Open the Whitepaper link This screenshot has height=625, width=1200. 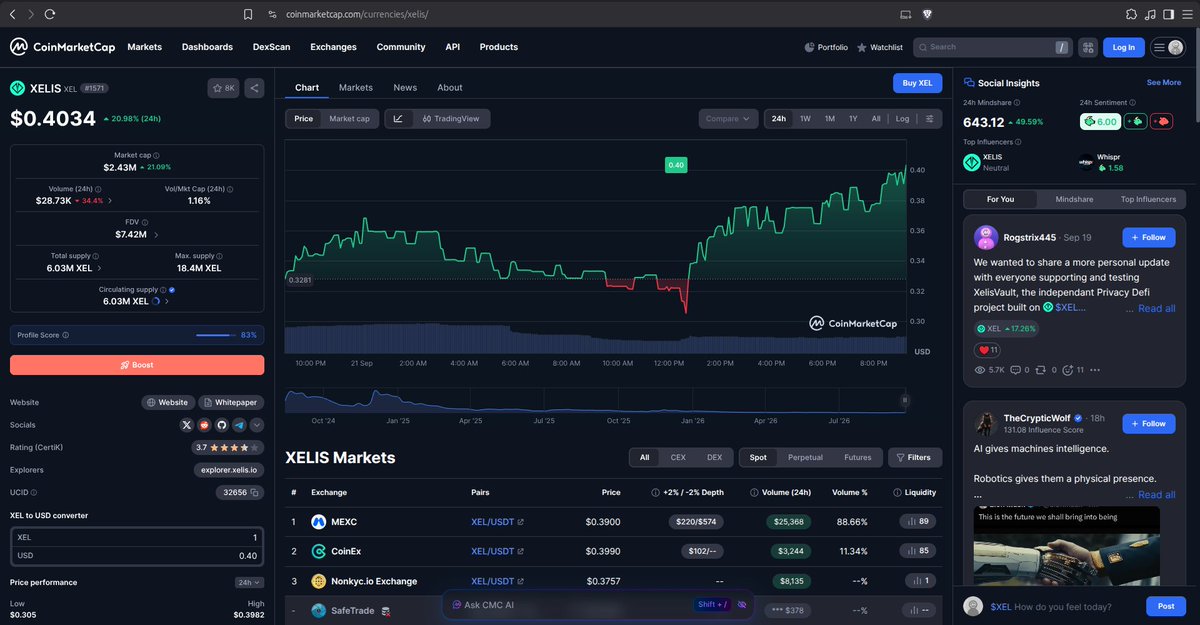(x=231, y=402)
